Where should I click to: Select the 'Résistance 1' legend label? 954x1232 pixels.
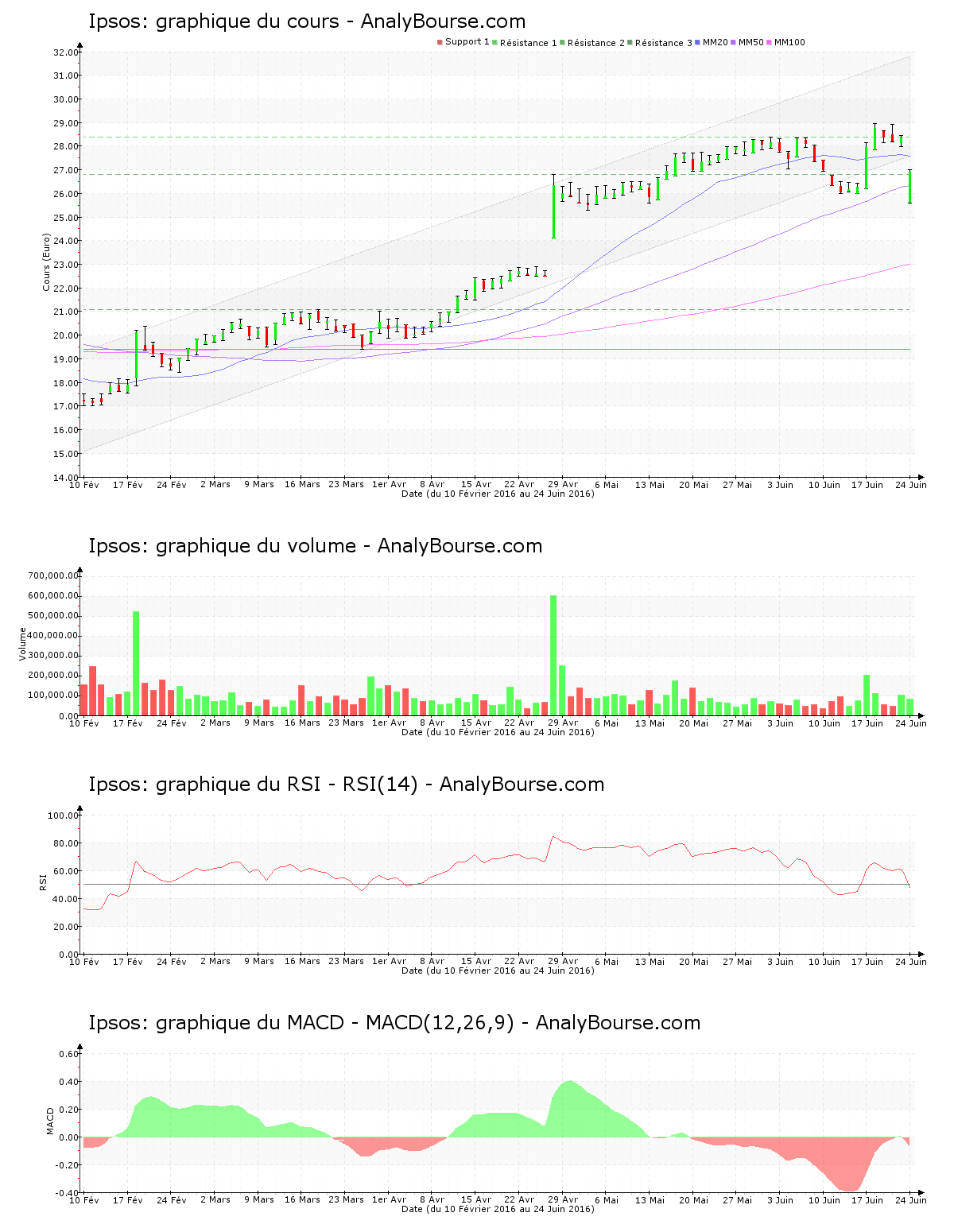(x=529, y=43)
